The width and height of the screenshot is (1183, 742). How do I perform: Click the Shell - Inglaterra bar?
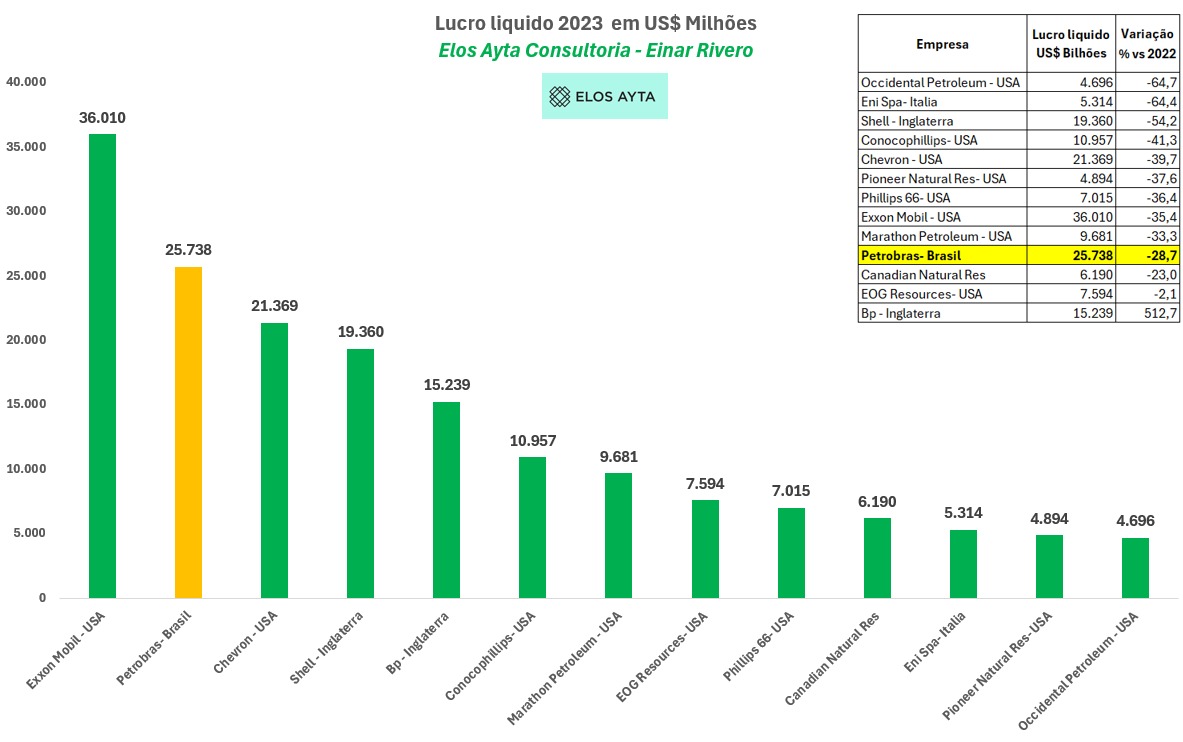click(x=361, y=473)
